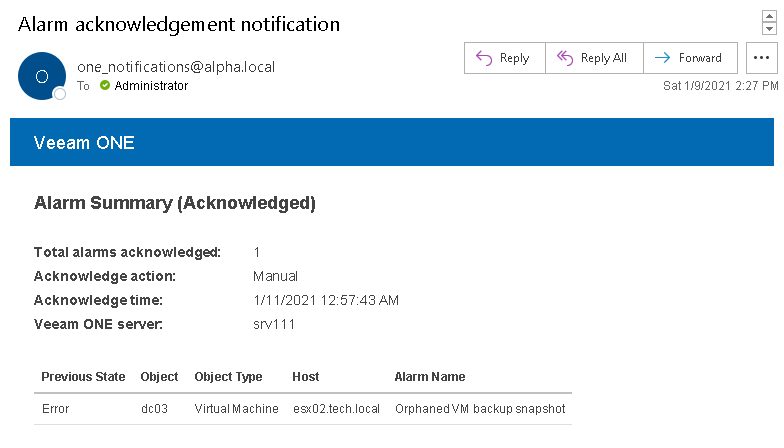Select the esx02.tech.local host cell
784x448 pixels.
click(336, 409)
